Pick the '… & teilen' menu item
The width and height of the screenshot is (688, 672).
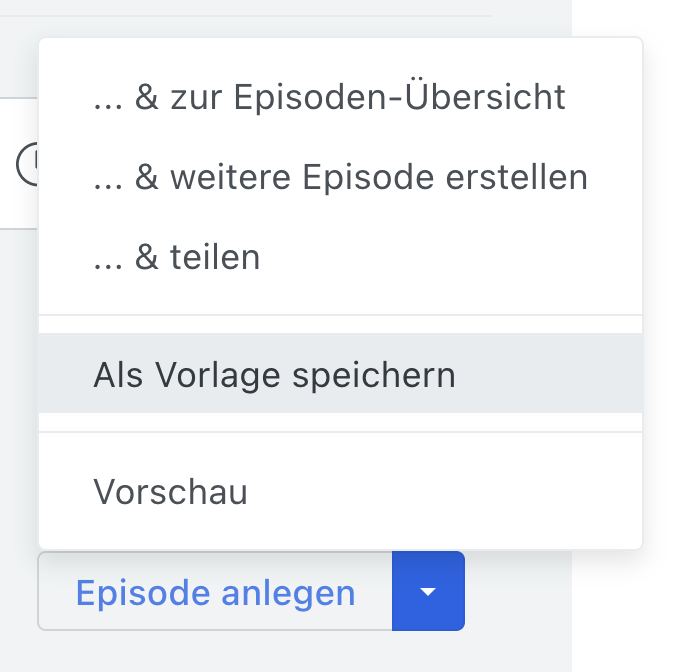point(177,257)
